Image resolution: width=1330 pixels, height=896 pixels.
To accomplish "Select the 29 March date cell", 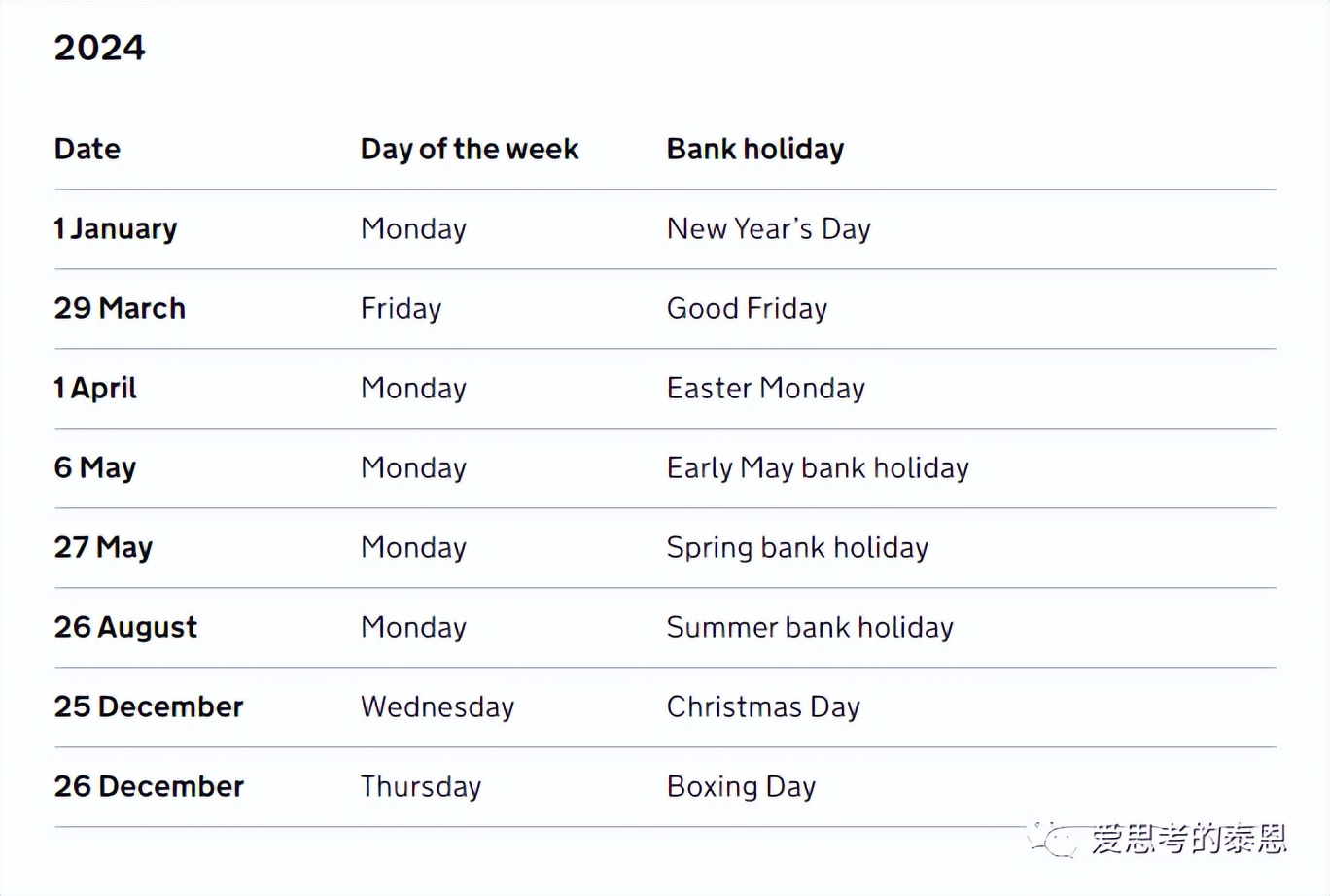I will coord(120,308).
